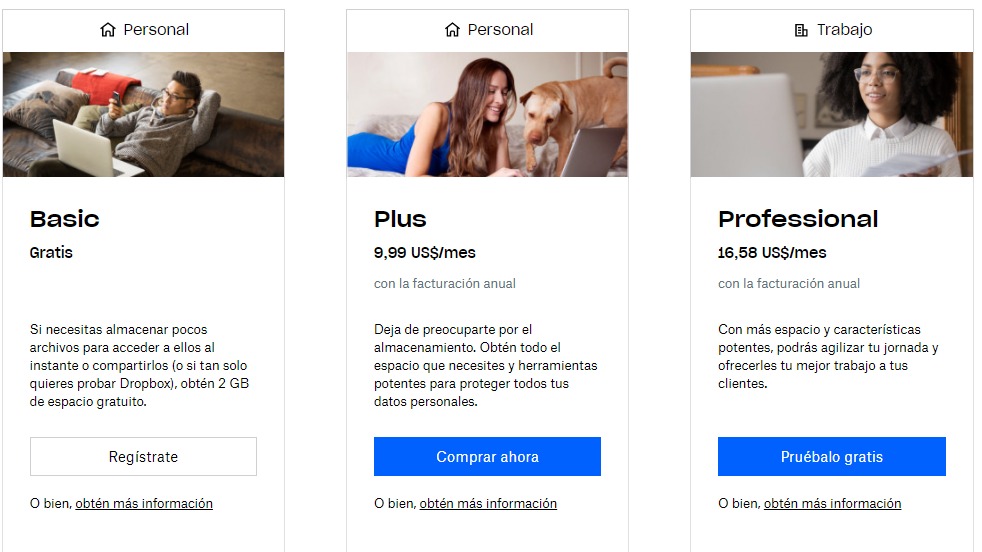Click the Personal label above the Plus plan

(x=500, y=29)
